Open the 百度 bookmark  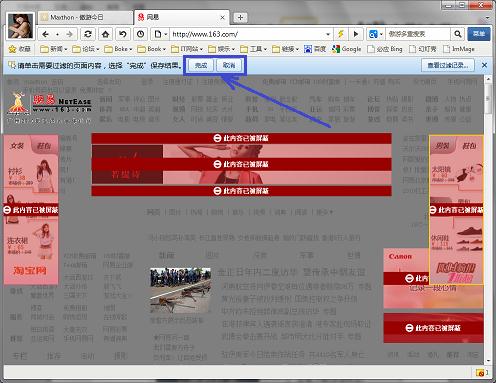coord(315,49)
